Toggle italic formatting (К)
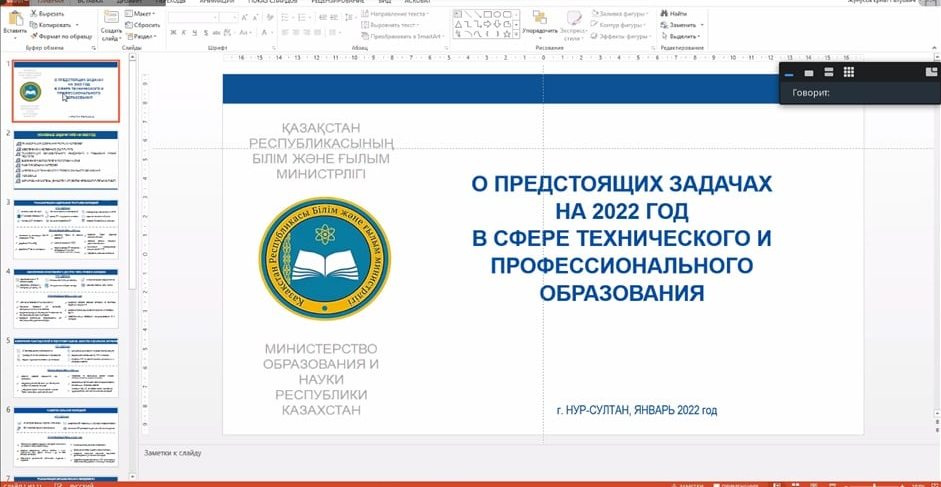Screen dimensions: 941x487 coord(184,32)
